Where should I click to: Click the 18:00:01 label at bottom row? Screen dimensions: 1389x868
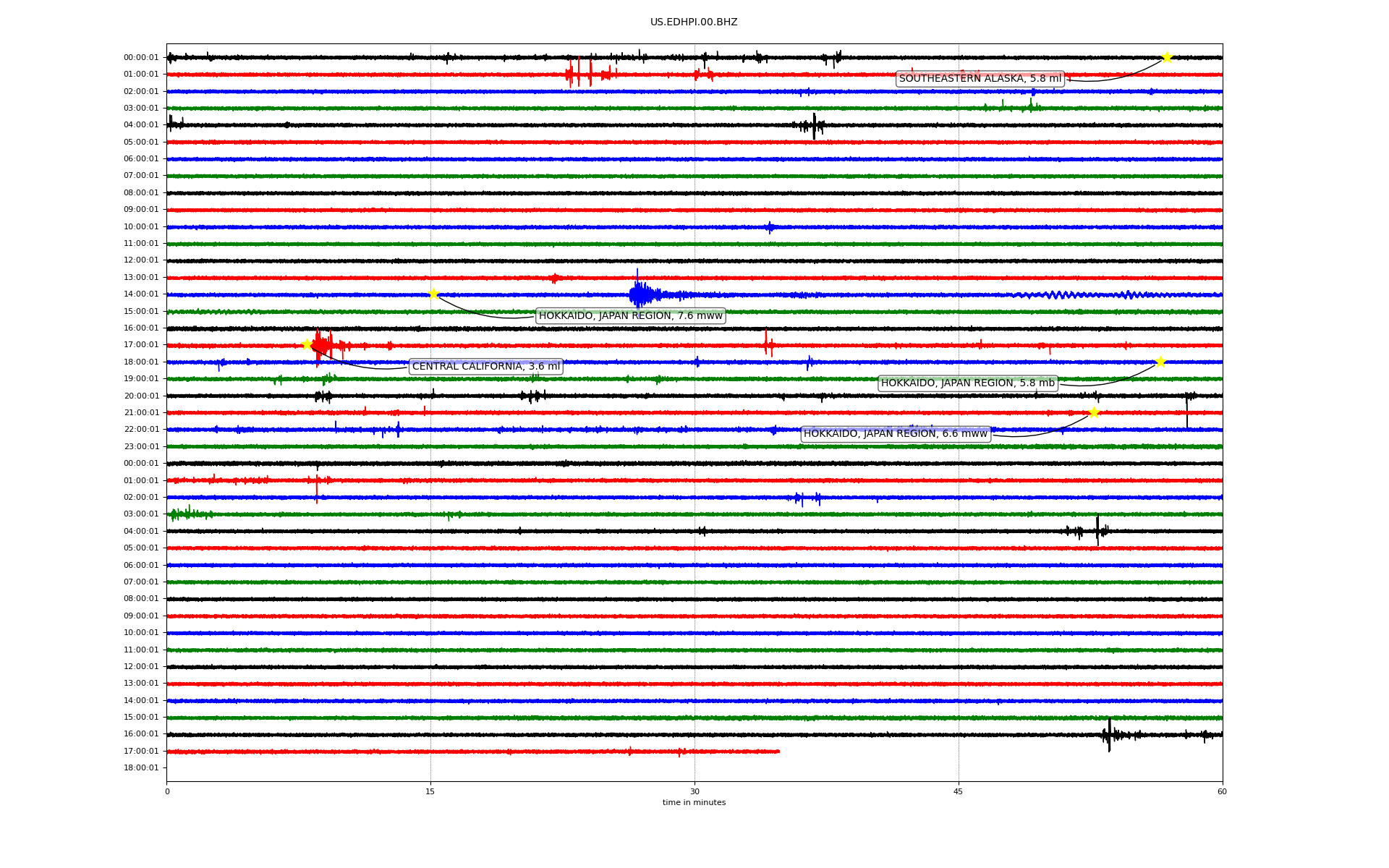141,768
